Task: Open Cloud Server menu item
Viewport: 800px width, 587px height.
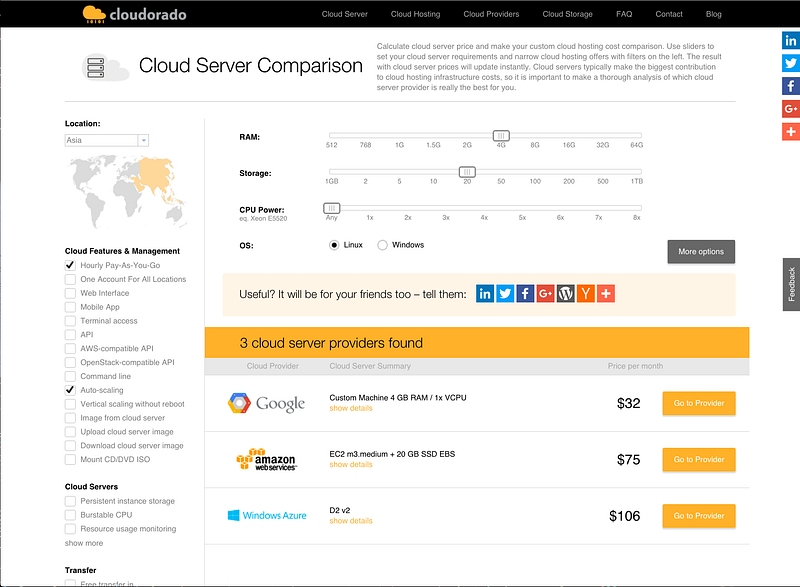Action: tap(344, 14)
